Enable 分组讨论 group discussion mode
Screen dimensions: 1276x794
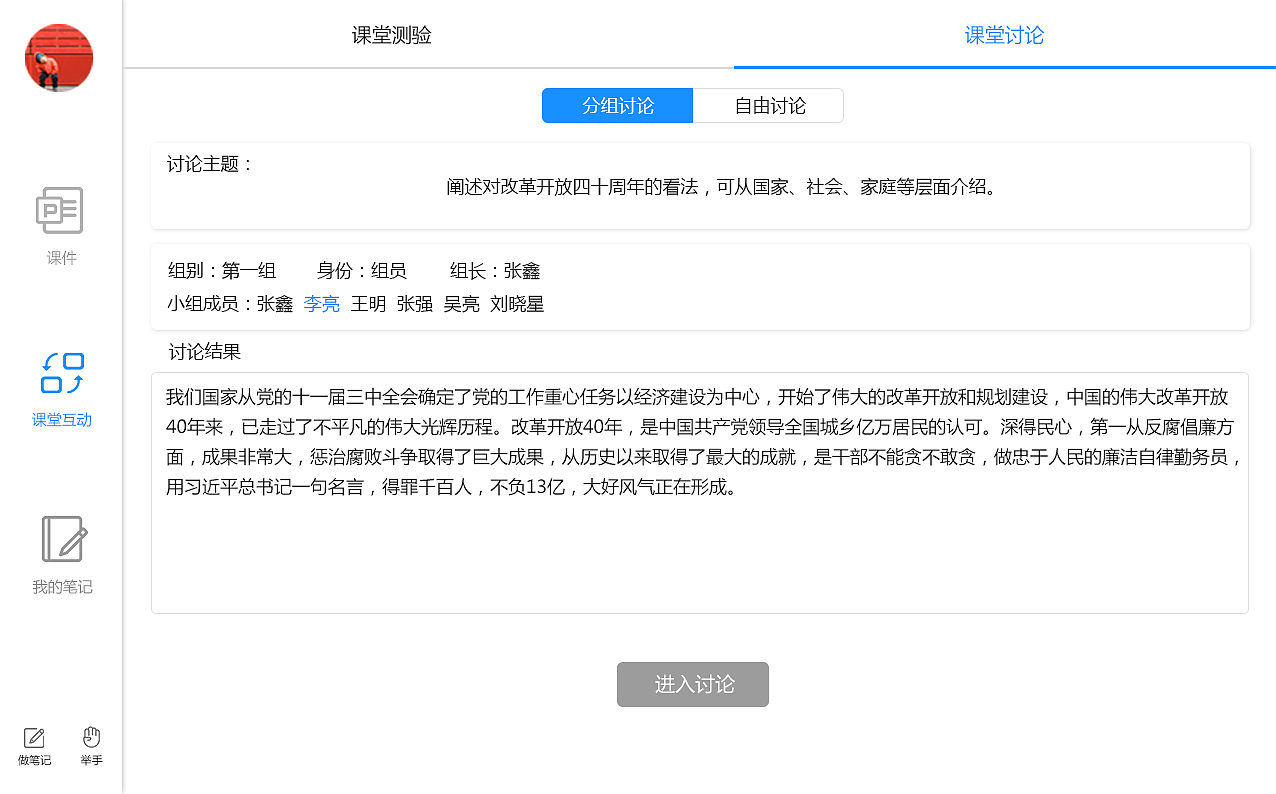click(x=617, y=105)
